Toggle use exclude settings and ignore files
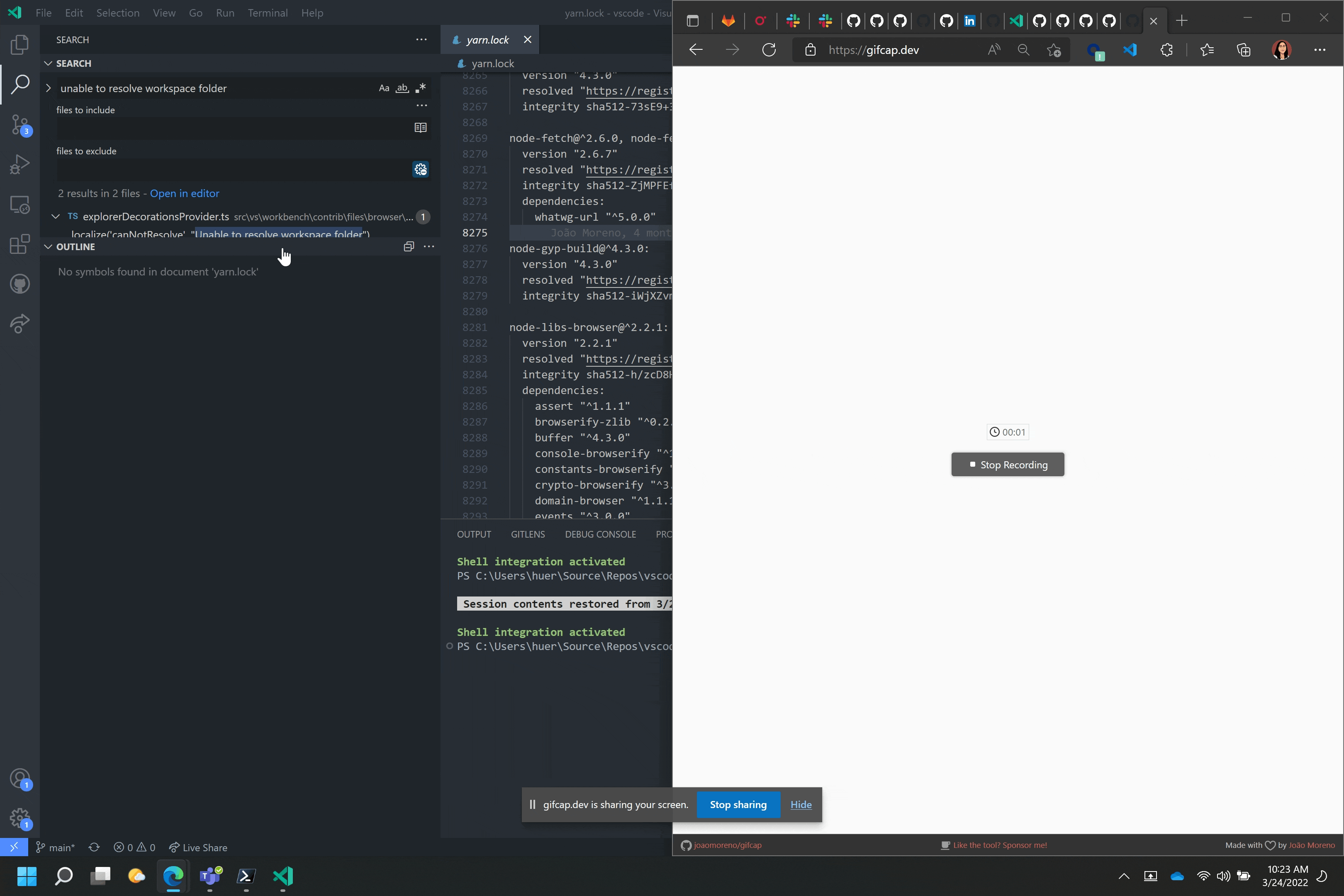The width and height of the screenshot is (1344, 896). pyautogui.click(x=421, y=169)
